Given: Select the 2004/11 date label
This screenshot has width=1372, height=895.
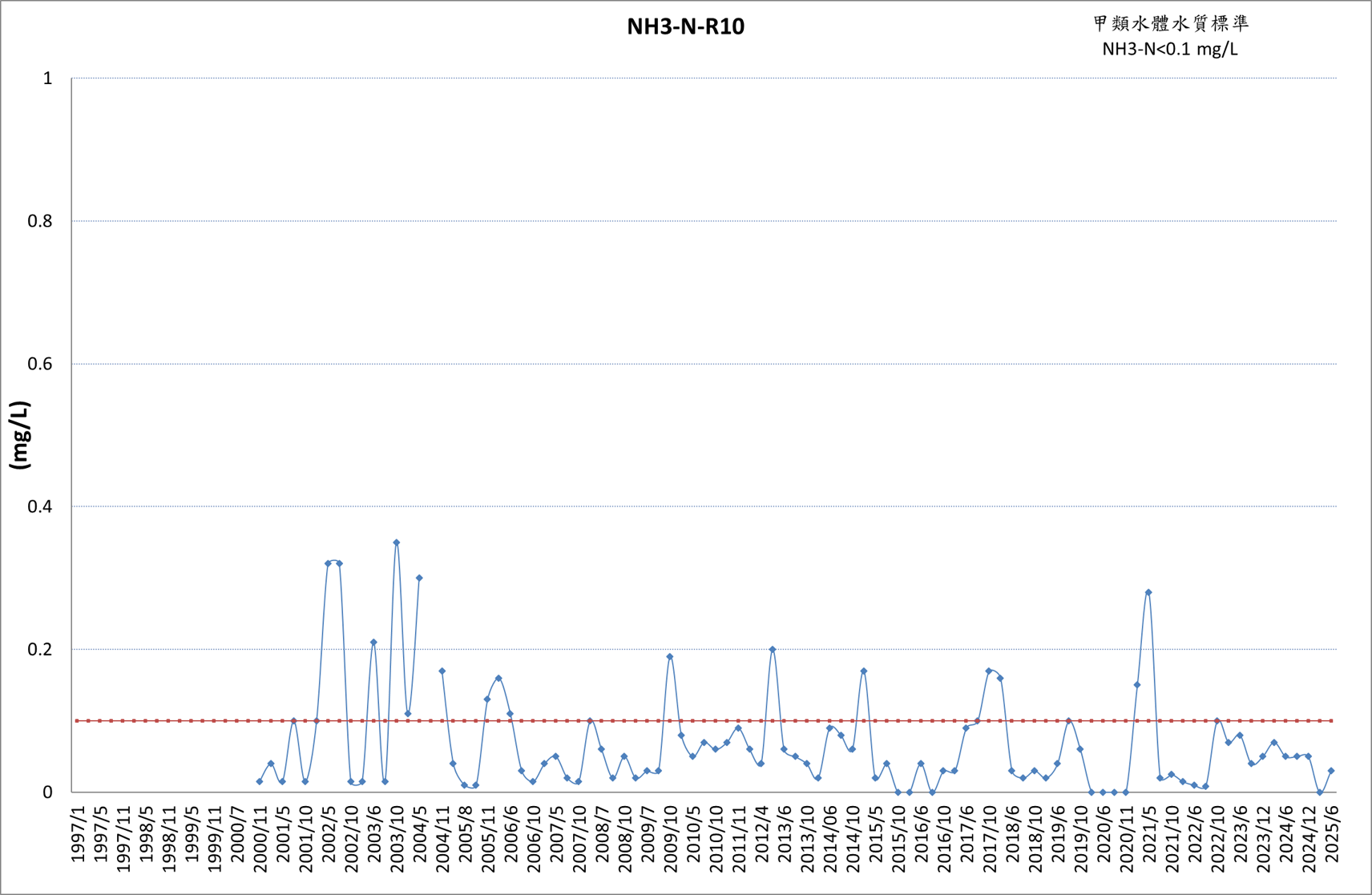Looking at the screenshot, I should (442, 840).
